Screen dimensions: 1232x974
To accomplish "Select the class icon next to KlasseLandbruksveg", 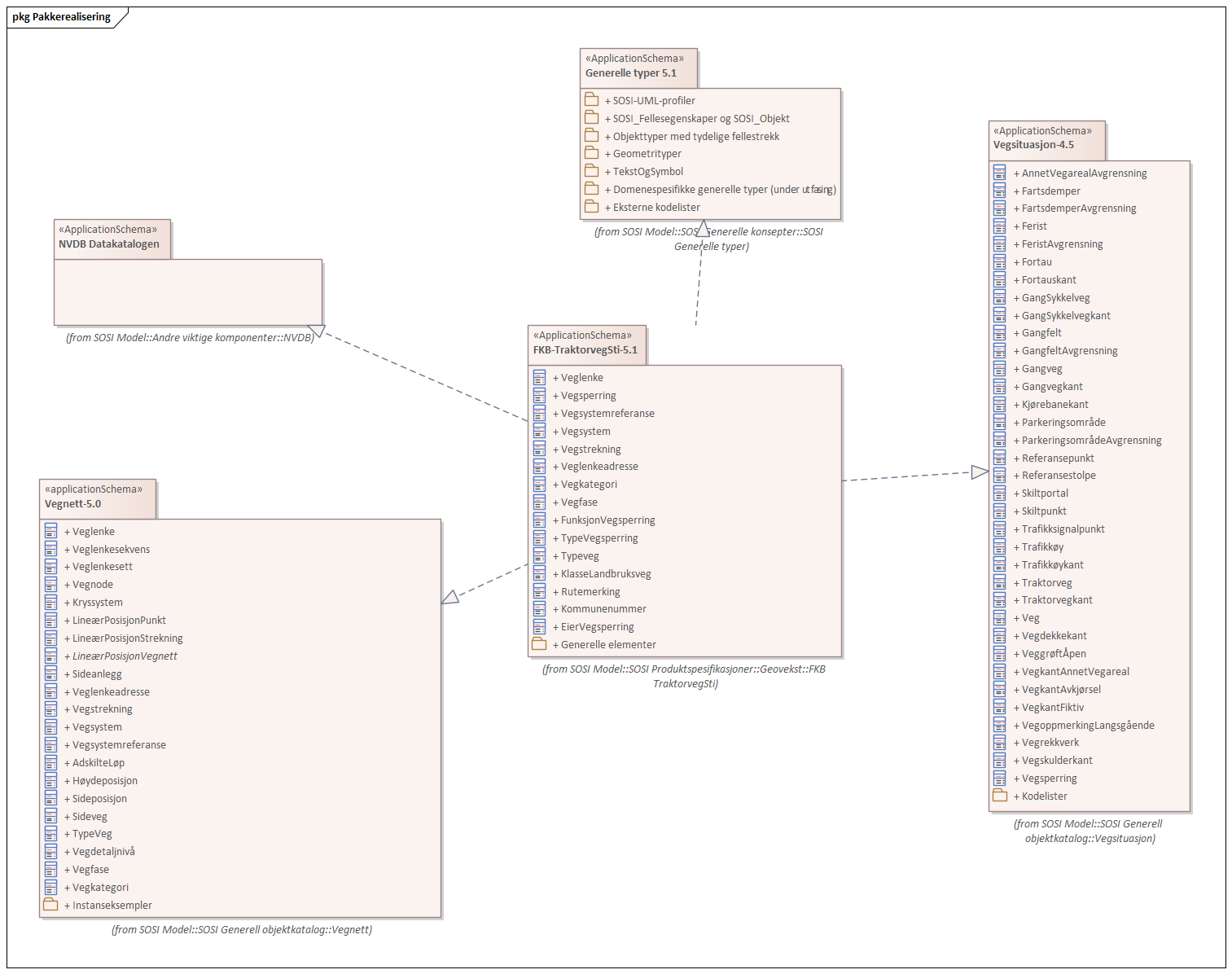I will click(539, 574).
